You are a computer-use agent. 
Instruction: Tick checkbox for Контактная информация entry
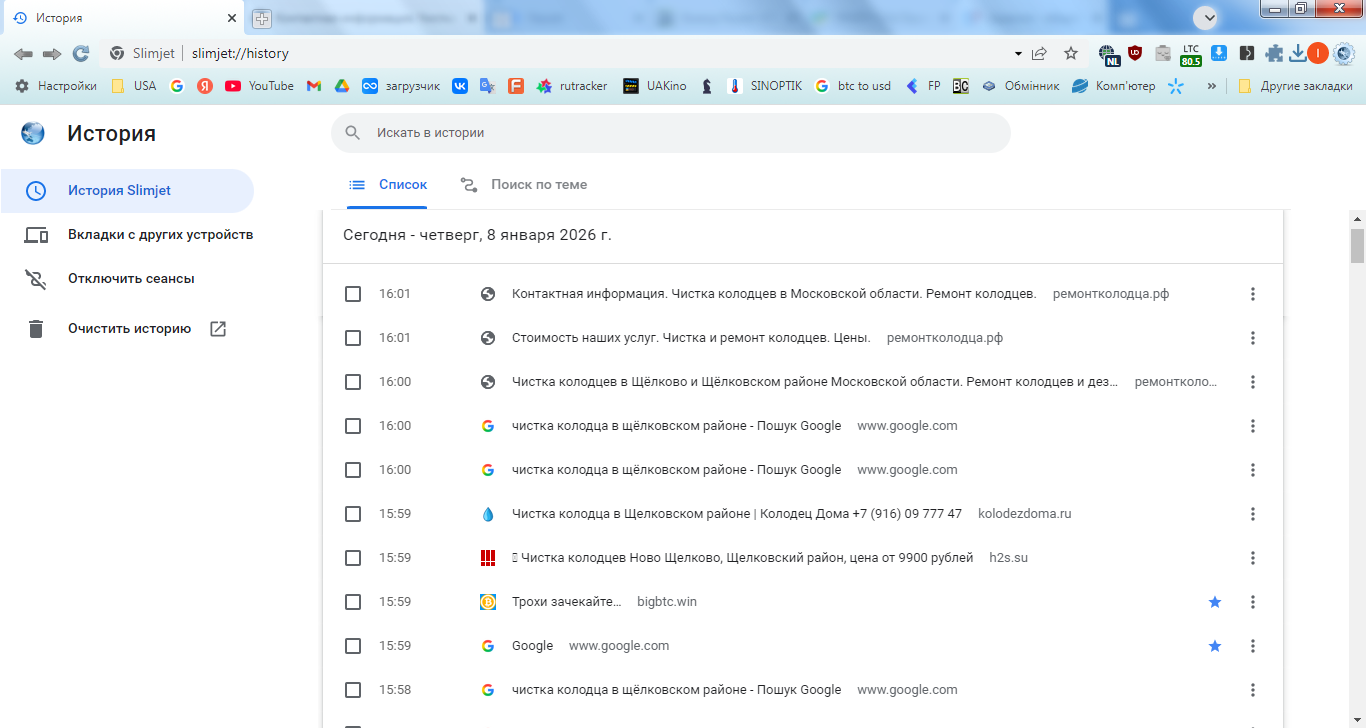coord(353,294)
